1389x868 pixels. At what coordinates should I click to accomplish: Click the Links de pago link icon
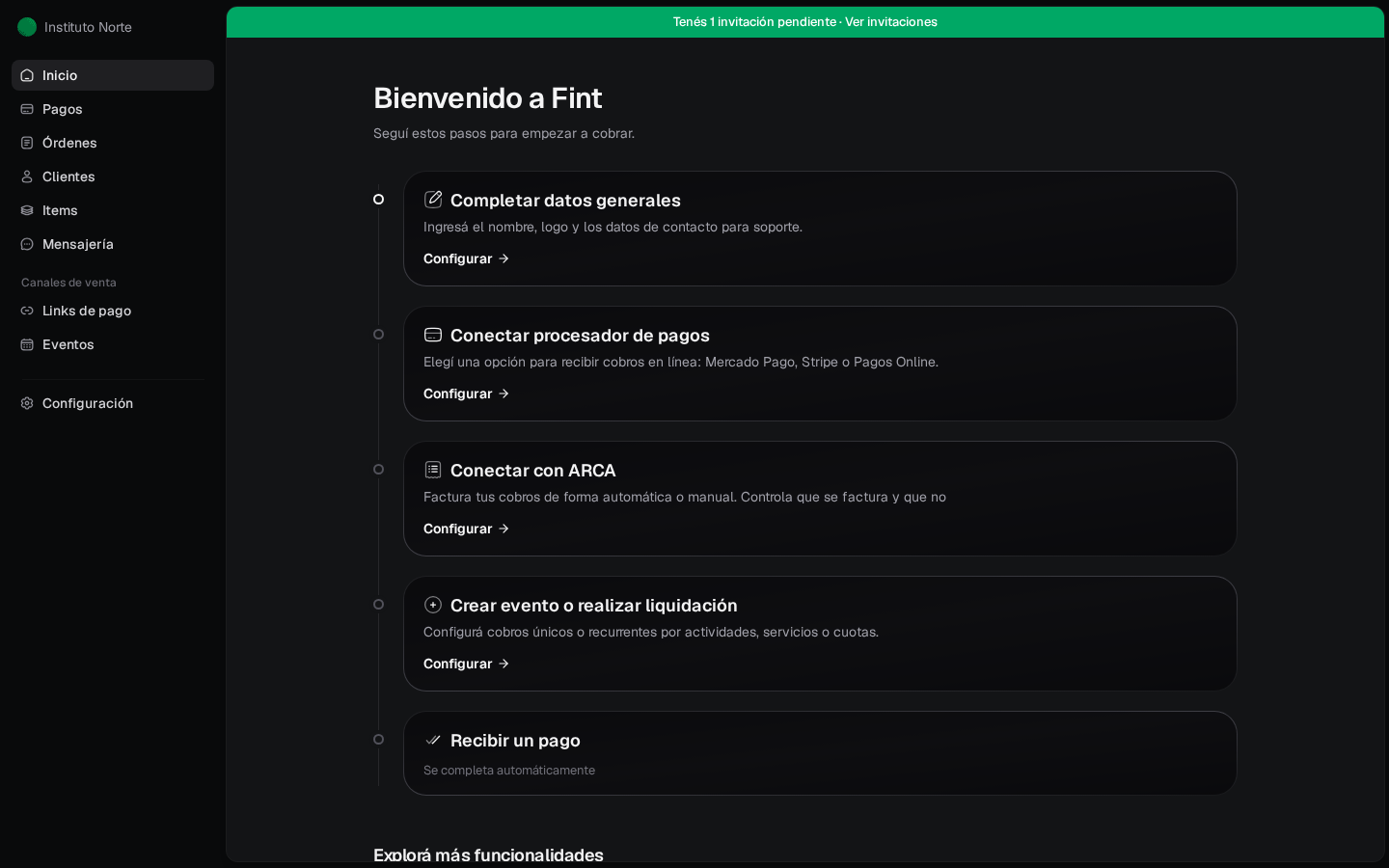(x=27, y=311)
